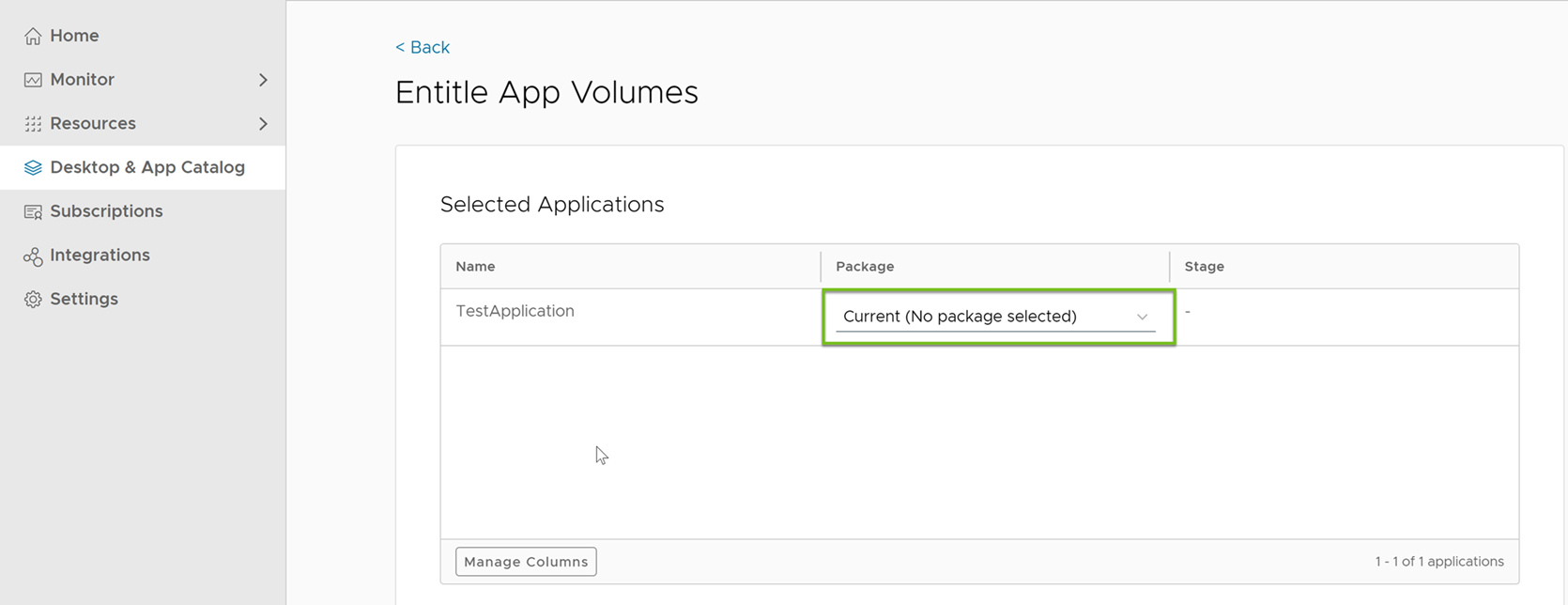Open Resources section in sidebar
The width and height of the screenshot is (1568, 605).
click(143, 124)
